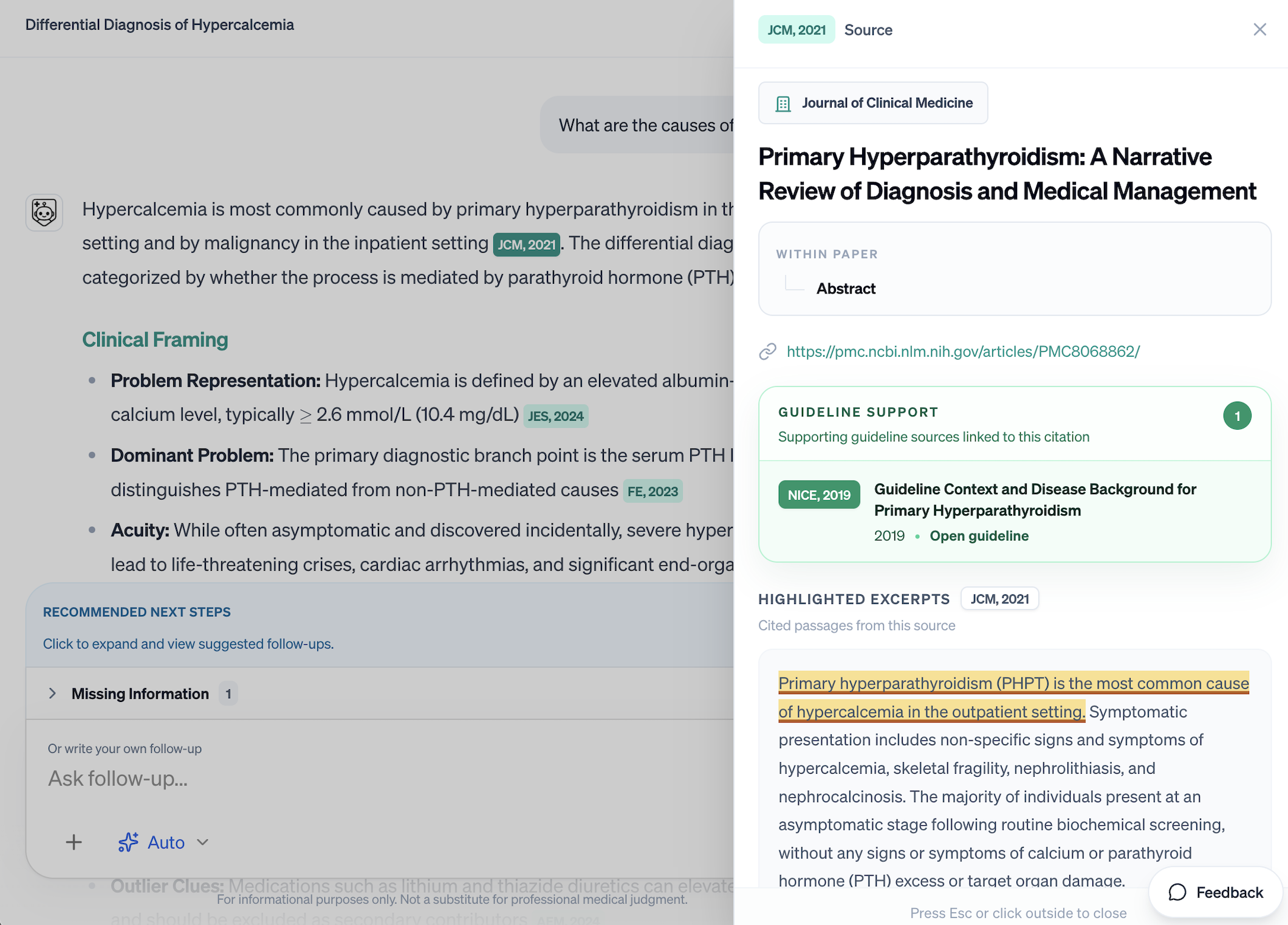
Task: Open the PMC article URL link
Action: click(x=963, y=351)
